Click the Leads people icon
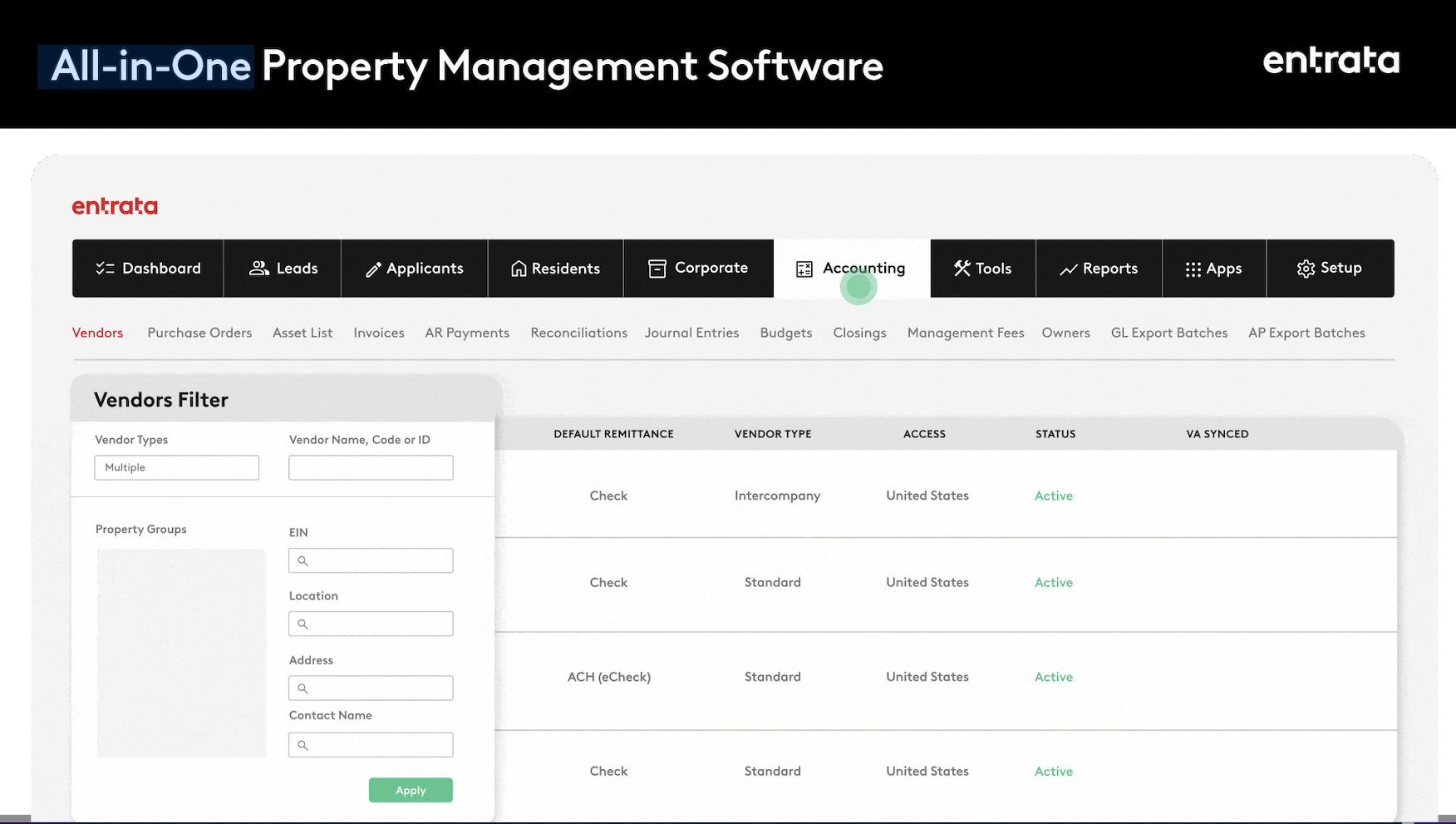The width and height of the screenshot is (1456, 824). [258, 268]
